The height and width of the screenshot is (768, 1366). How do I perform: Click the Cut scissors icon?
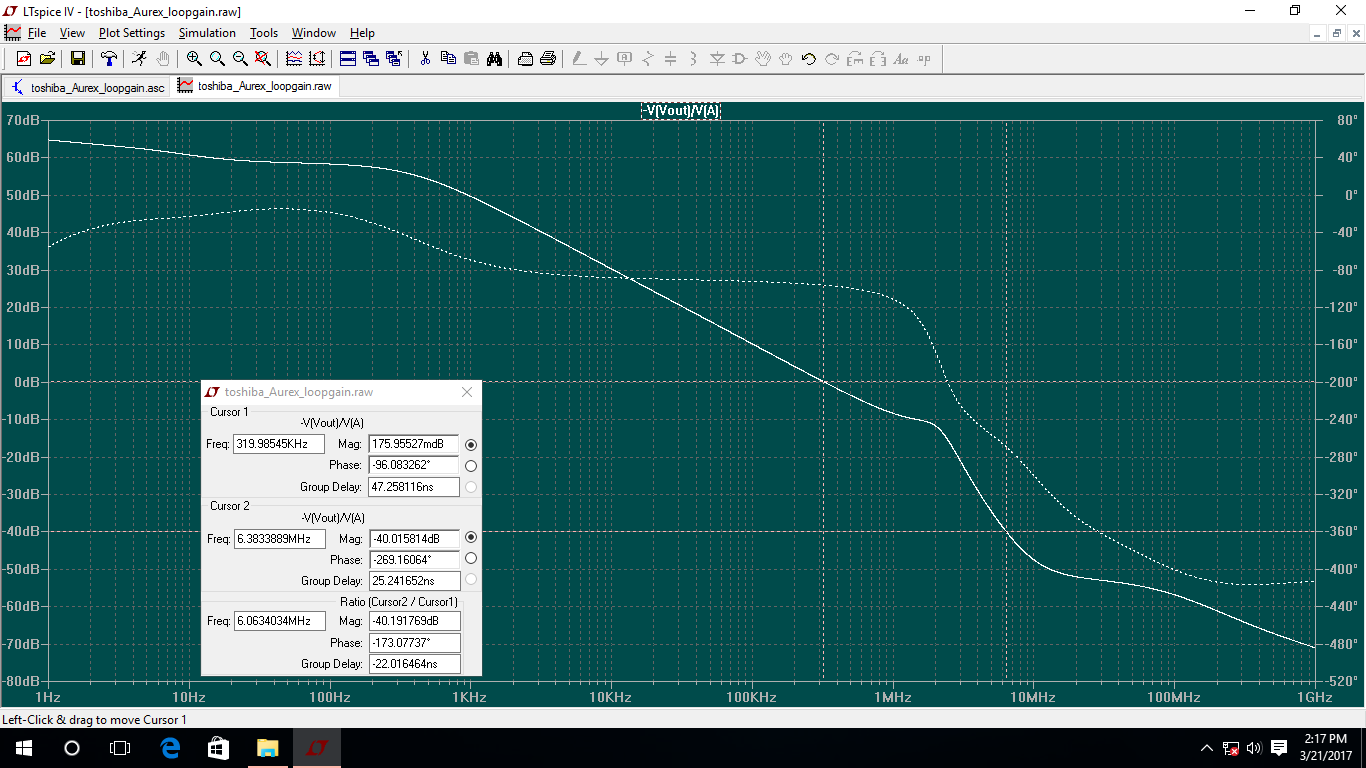[x=425, y=59]
